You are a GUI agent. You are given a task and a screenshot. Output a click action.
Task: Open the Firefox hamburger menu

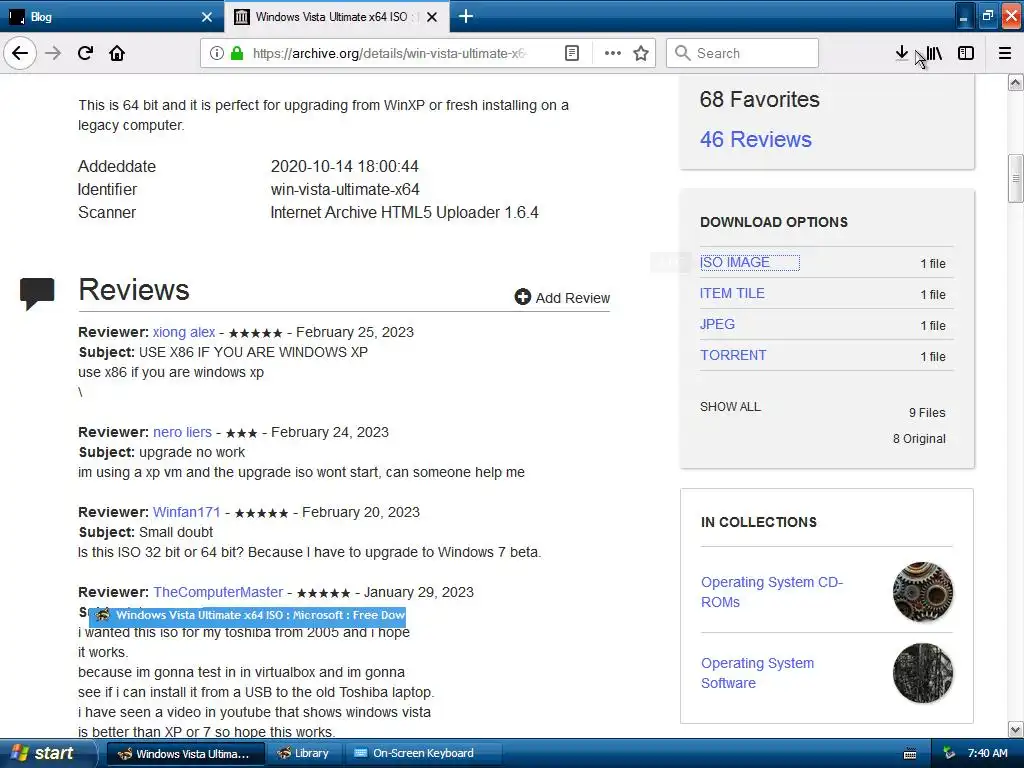click(x=1005, y=53)
